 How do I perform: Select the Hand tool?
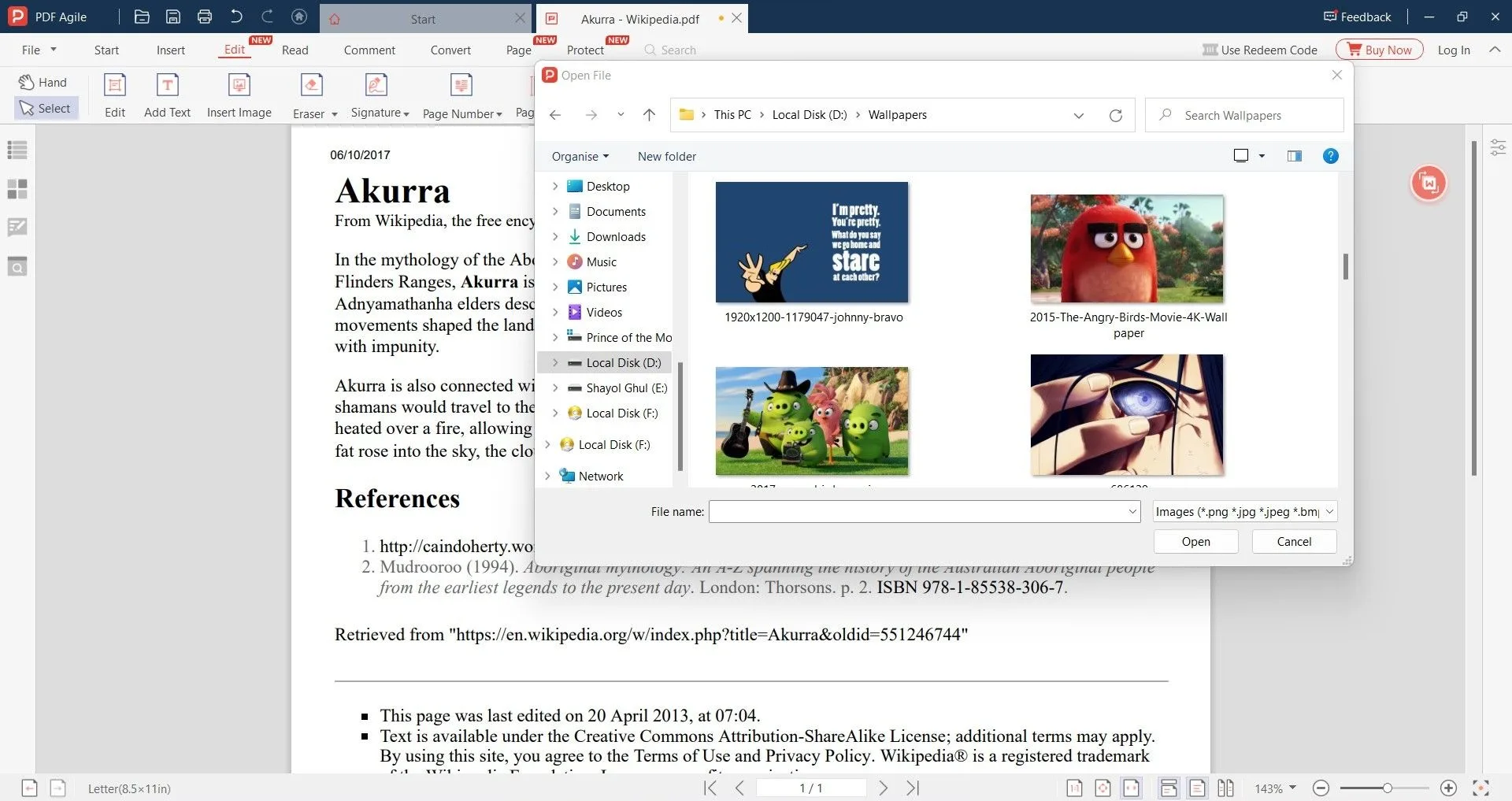44,81
